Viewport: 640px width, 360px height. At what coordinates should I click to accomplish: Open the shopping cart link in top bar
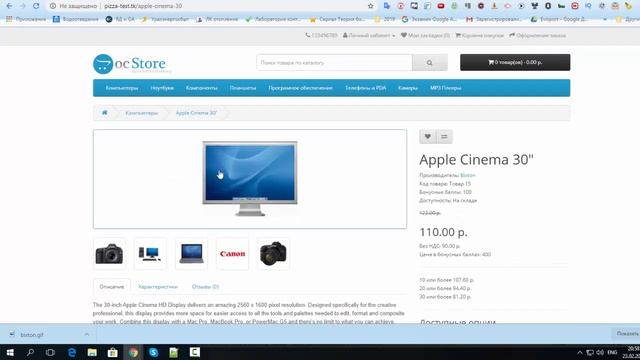click(x=480, y=36)
